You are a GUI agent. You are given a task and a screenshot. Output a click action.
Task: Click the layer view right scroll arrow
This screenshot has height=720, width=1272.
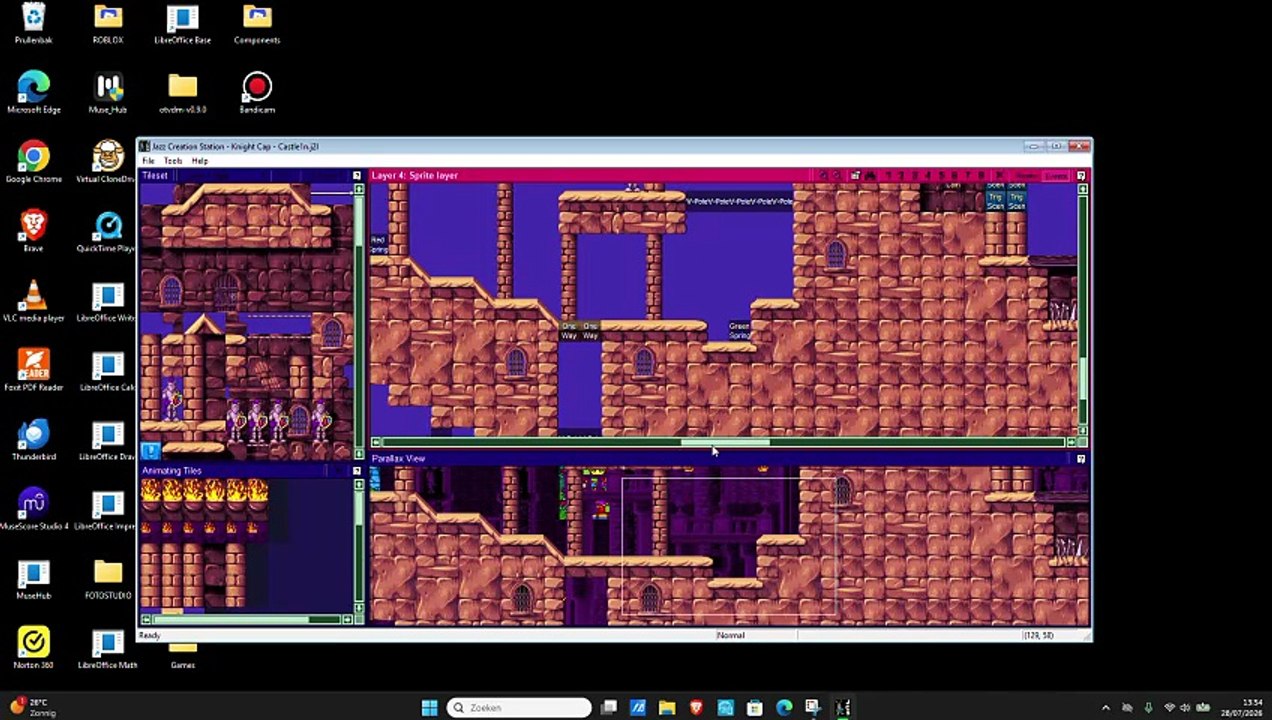(x=1070, y=442)
